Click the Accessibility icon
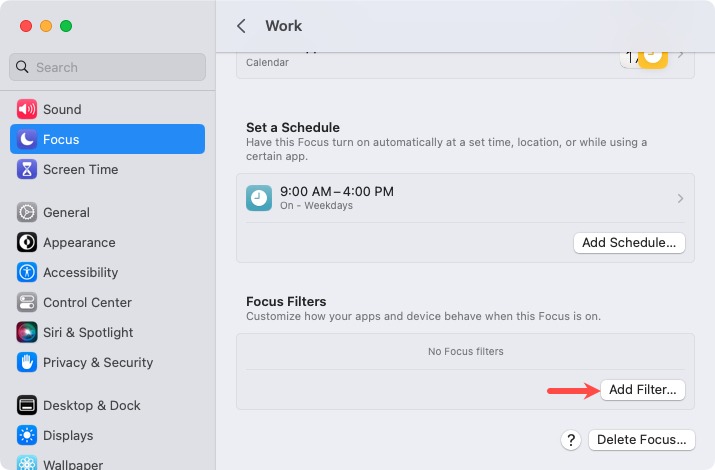This screenshot has height=470, width=715. coord(27,272)
